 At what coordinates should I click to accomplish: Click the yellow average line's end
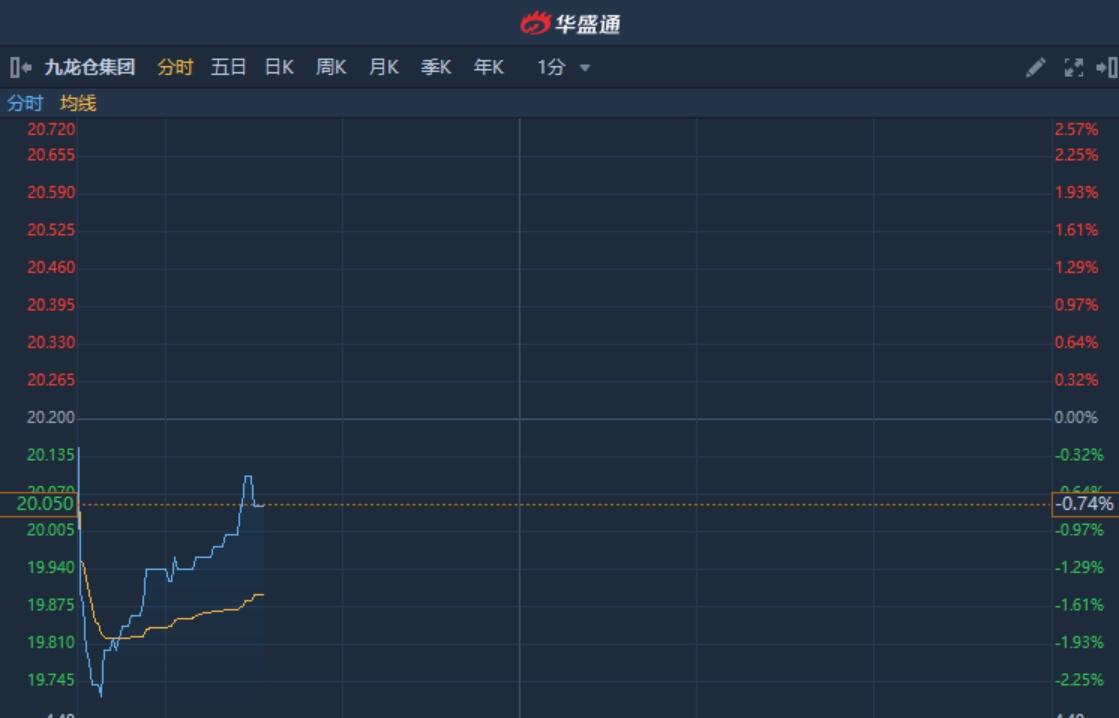click(x=263, y=595)
